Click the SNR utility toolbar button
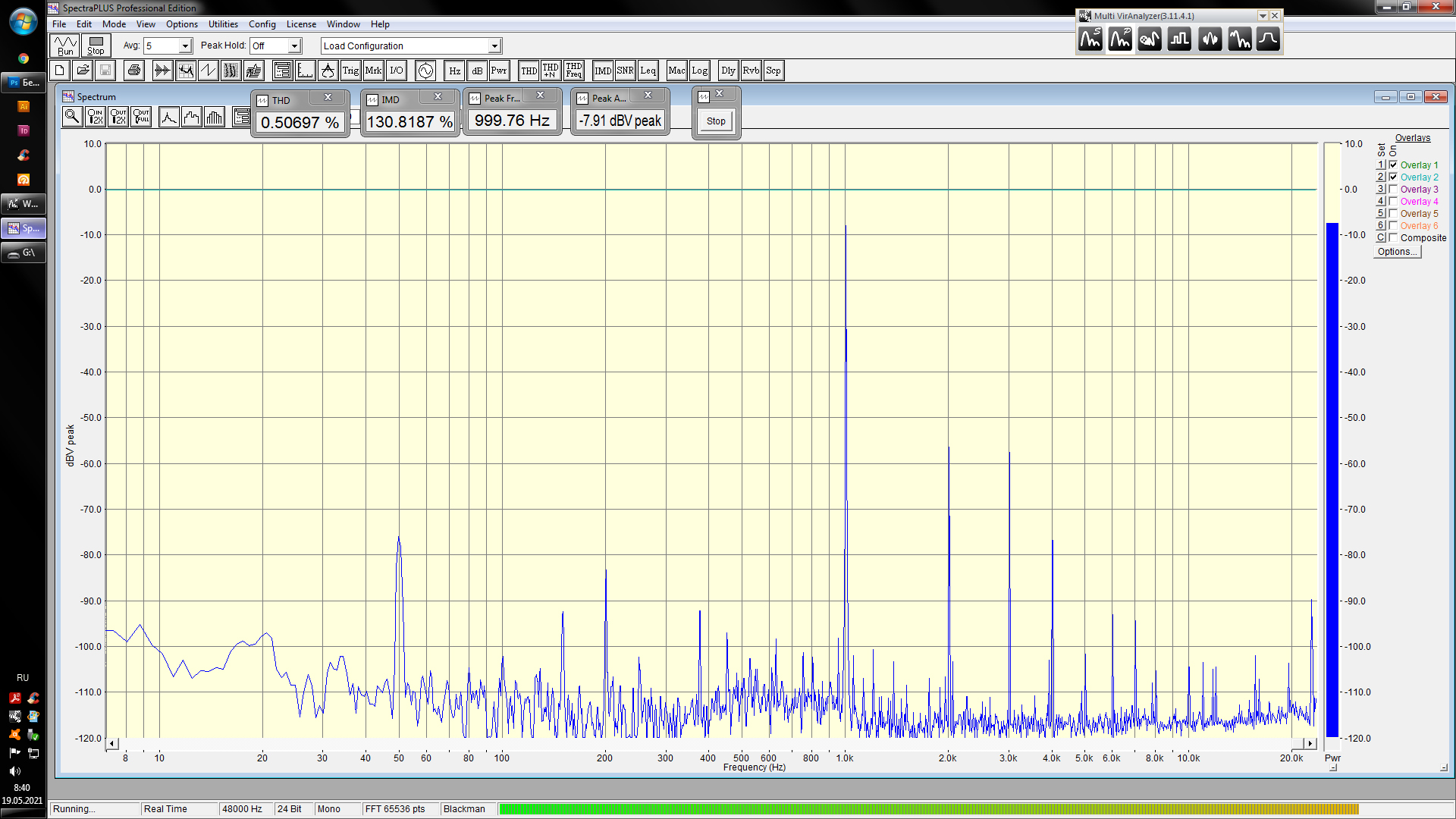 coord(625,71)
